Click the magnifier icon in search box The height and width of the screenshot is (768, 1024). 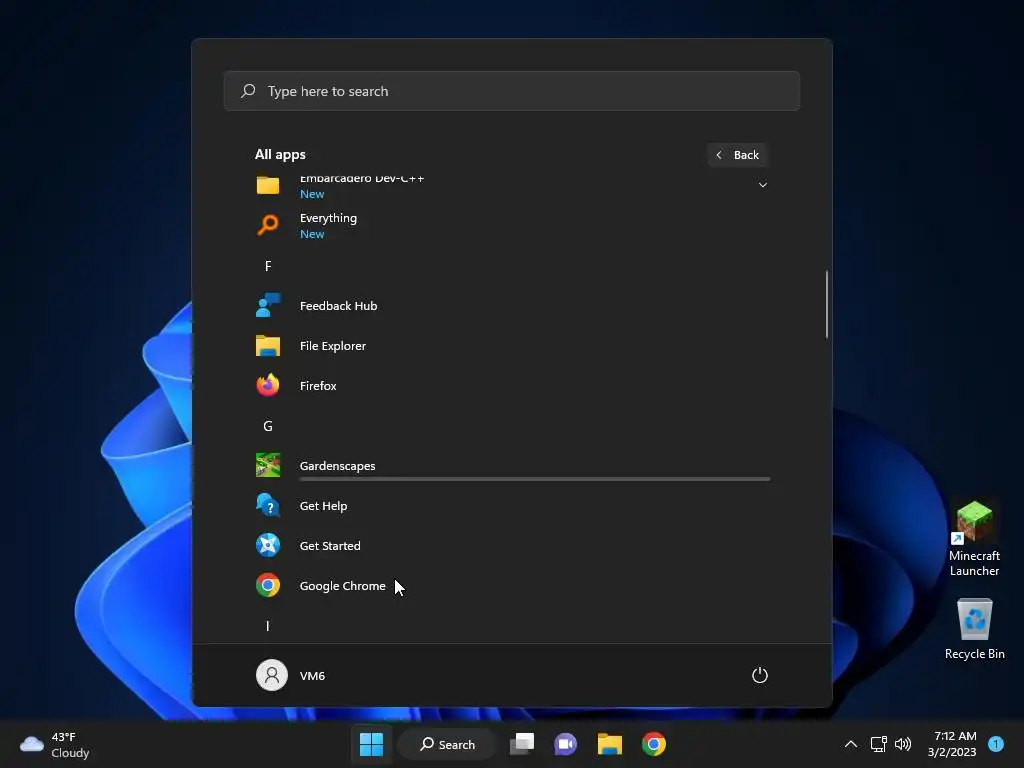(248, 91)
